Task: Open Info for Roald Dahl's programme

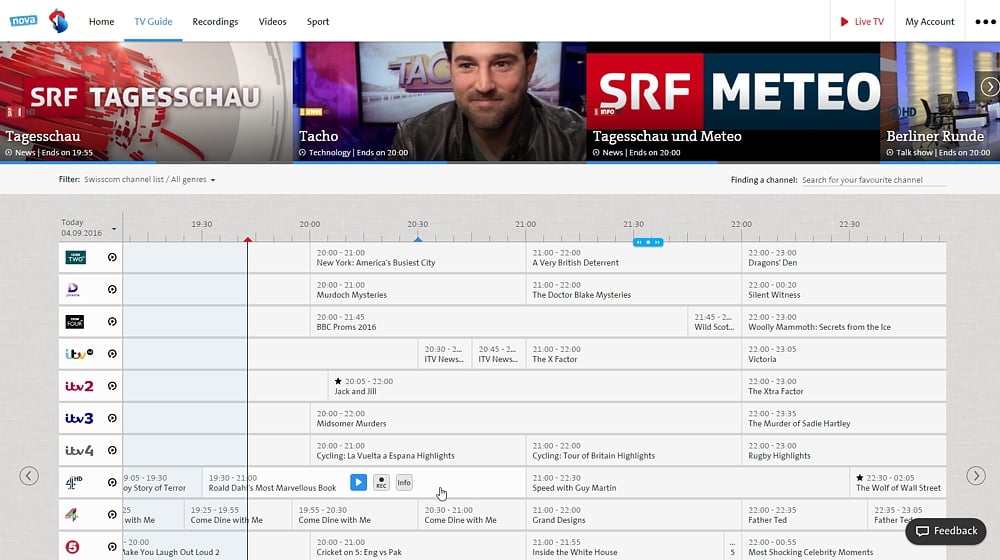Action: point(404,482)
